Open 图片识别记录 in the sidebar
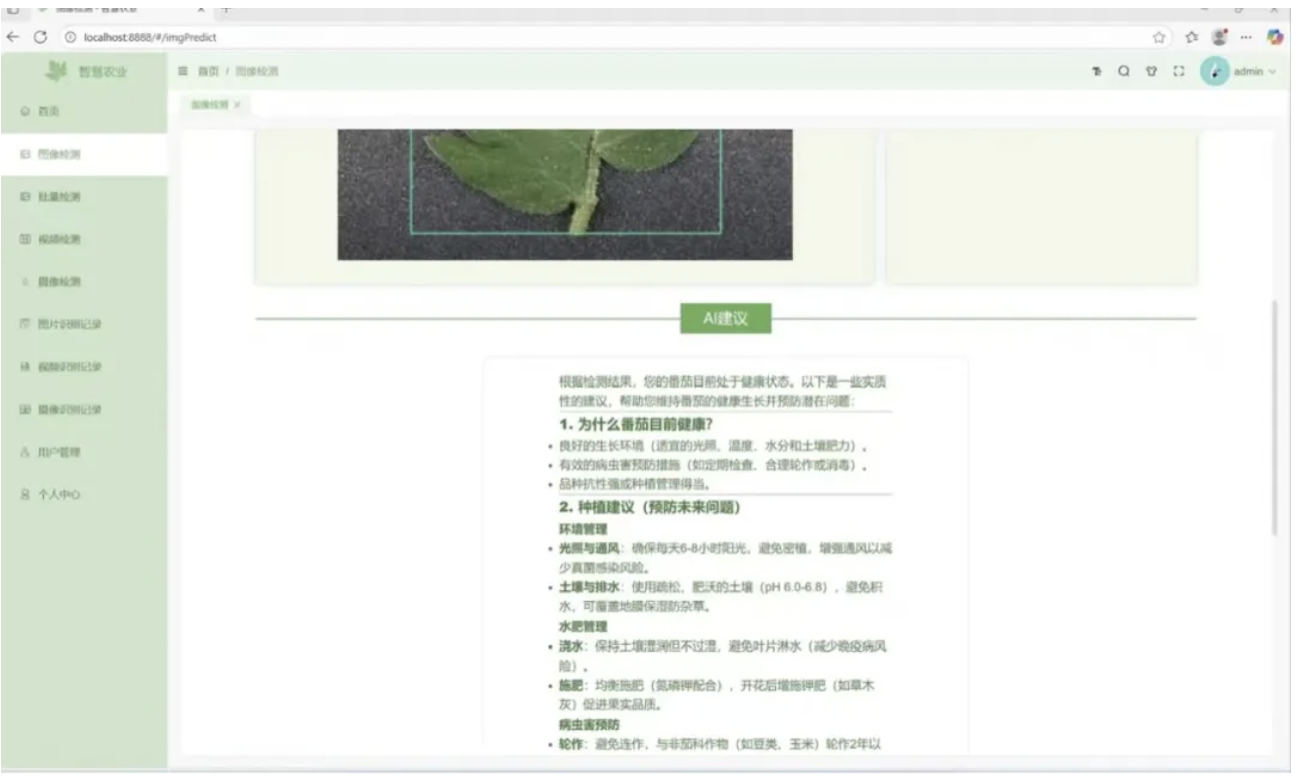This screenshot has width=1308, height=782. pos(84,324)
